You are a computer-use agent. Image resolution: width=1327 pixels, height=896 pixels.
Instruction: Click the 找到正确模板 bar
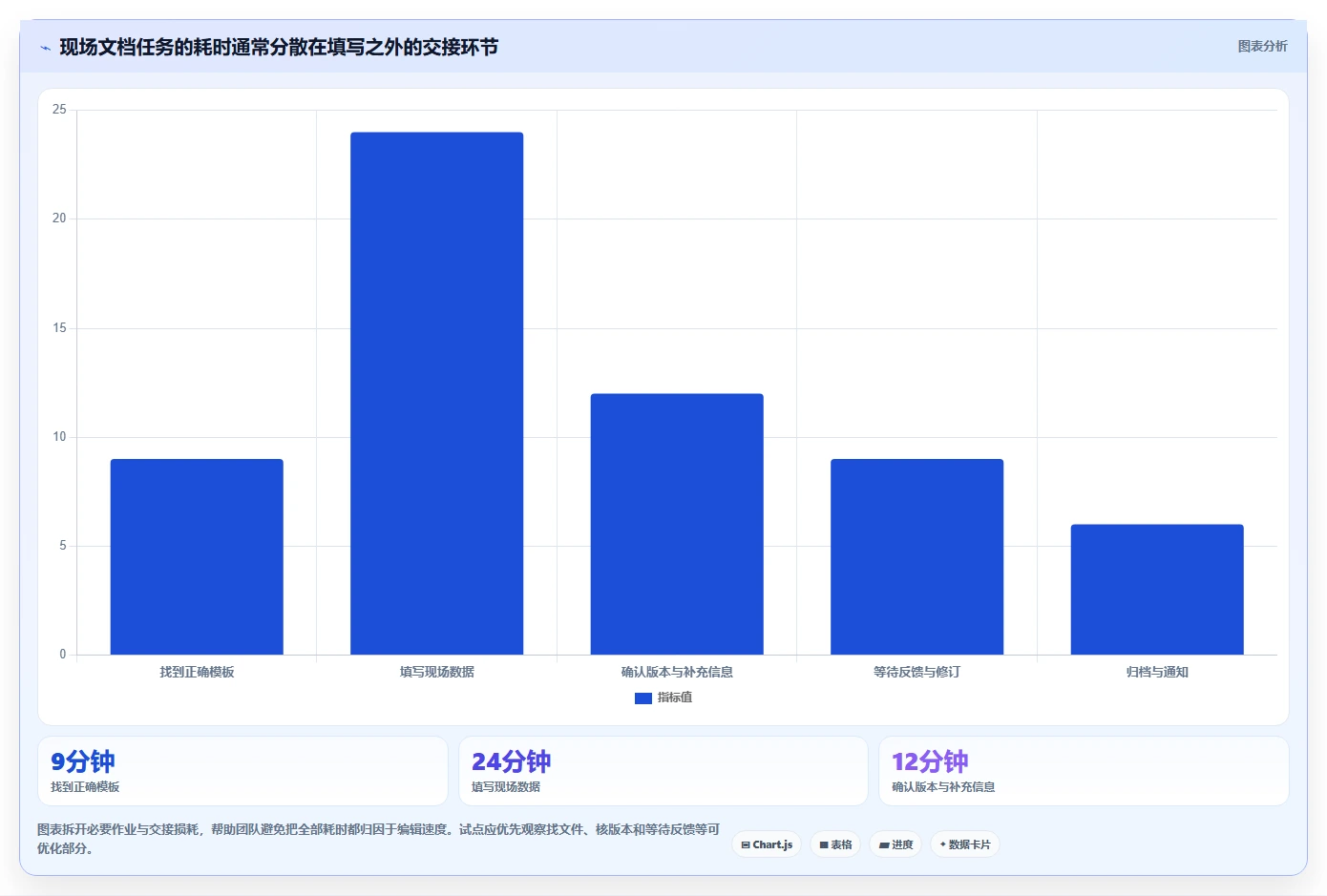(x=197, y=556)
